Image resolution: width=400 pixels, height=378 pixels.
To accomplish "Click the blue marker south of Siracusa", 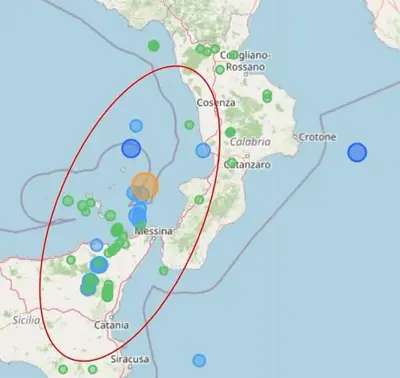I will [199, 360].
